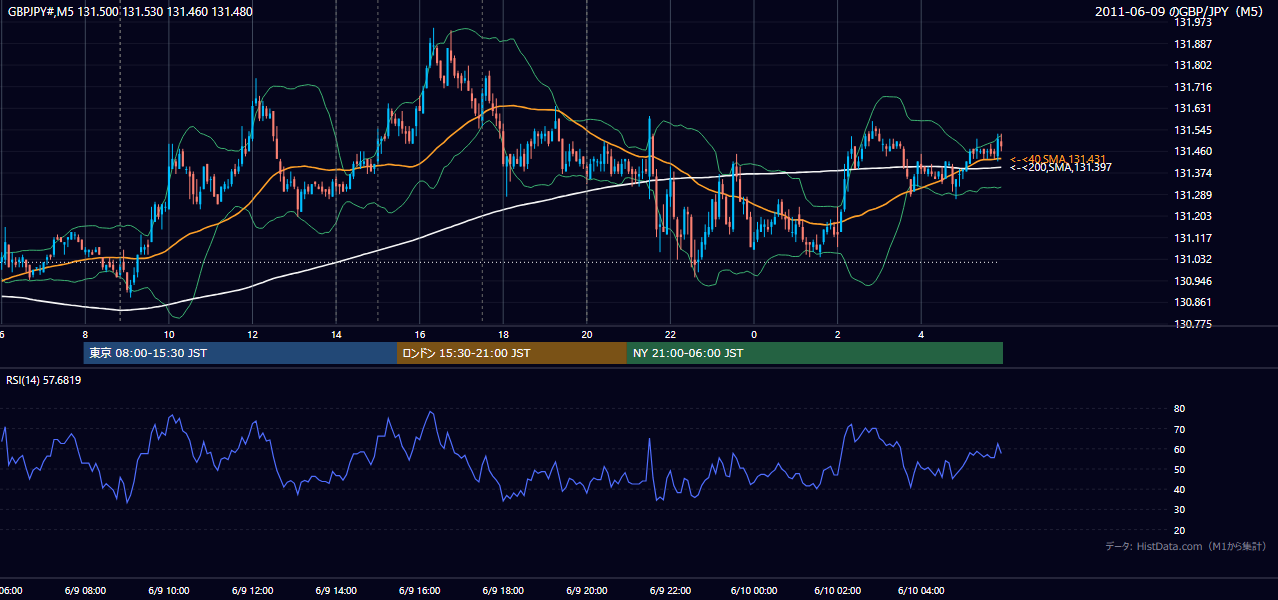This screenshot has width=1278, height=600.
Task: Click RSI scale value 70
Action: [1180, 429]
